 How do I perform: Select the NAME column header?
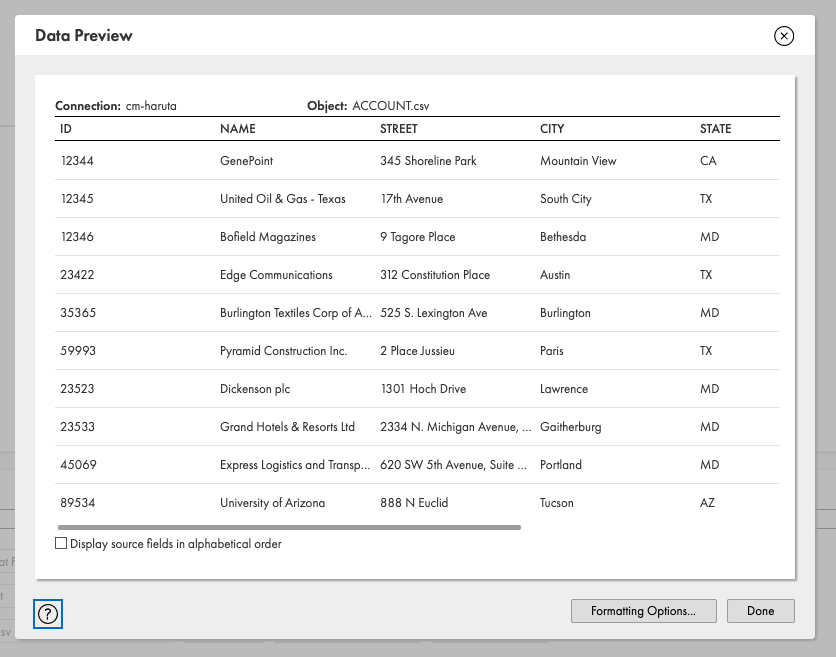click(238, 129)
